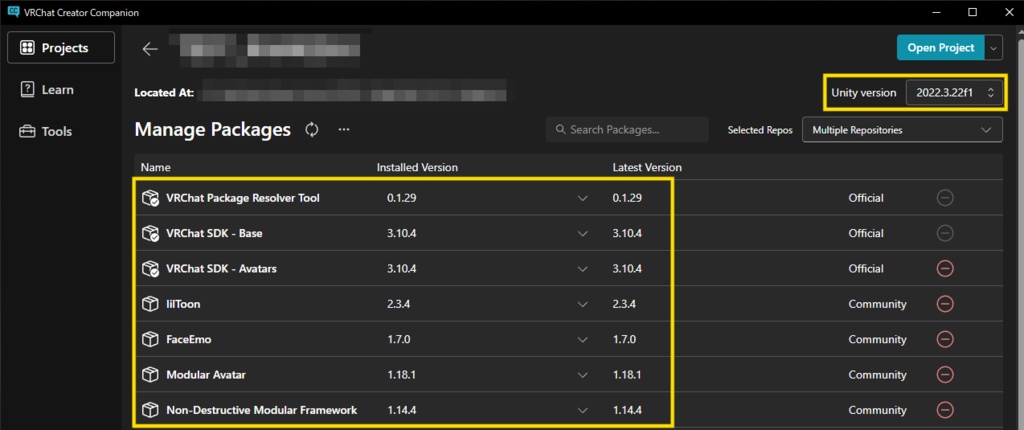Remove the Non-Destructive Modular Framework package
Image resolution: width=1024 pixels, height=430 pixels.
tap(945, 410)
